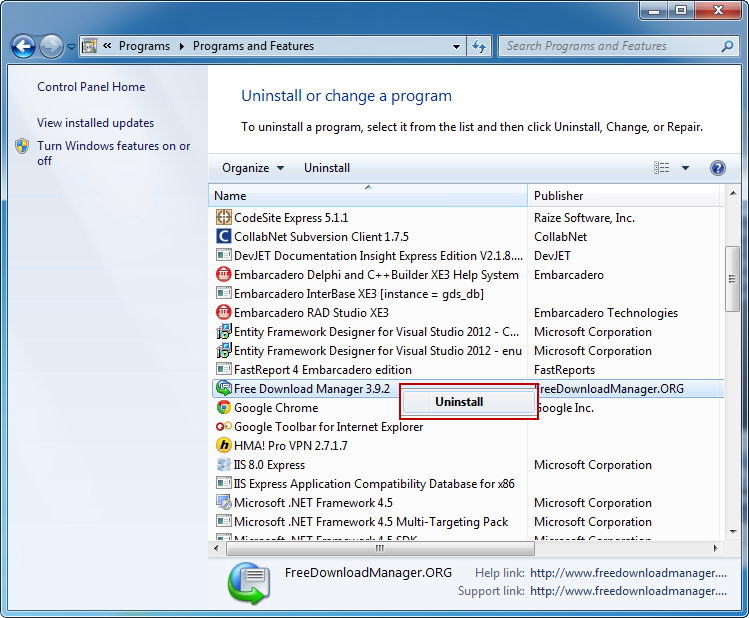Click the horizontal scrollbar right arrow
The height and width of the screenshot is (618, 749).
pos(715,548)
